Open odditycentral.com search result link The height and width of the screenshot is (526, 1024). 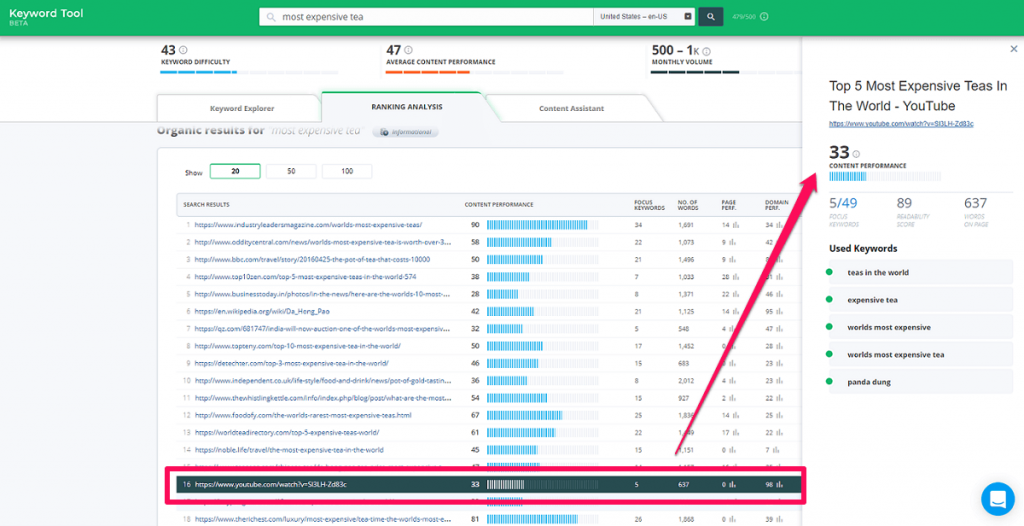tap(323, 242)
